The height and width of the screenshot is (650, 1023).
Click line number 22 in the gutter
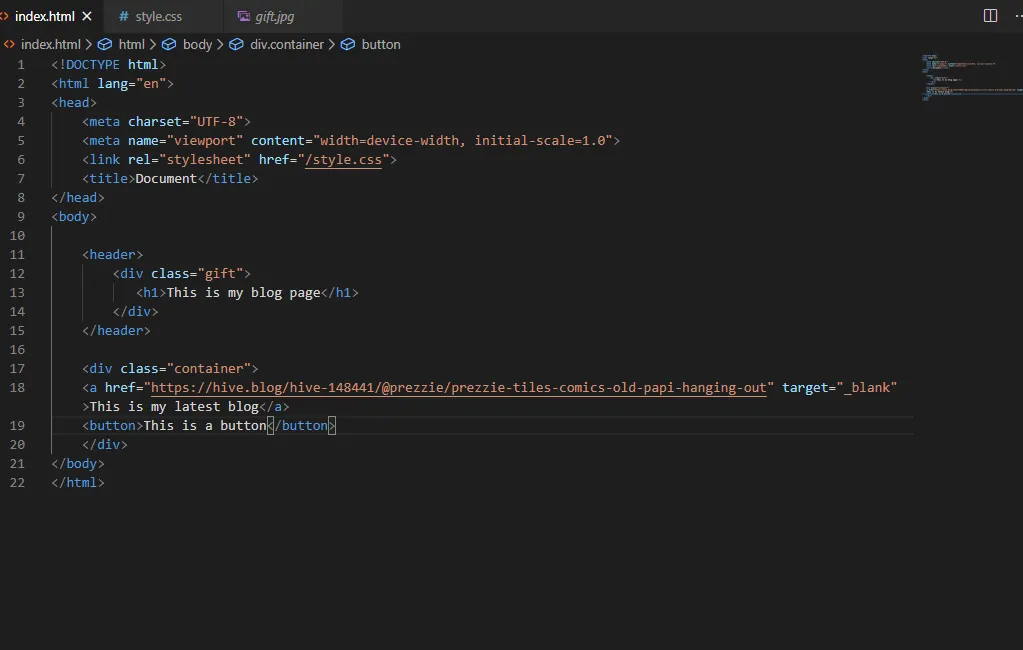click(17, 482)
